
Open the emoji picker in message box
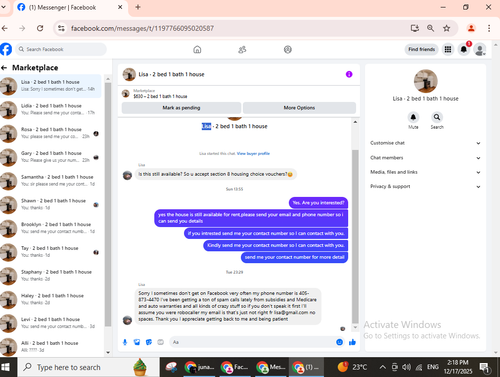(x=339, y=342)
